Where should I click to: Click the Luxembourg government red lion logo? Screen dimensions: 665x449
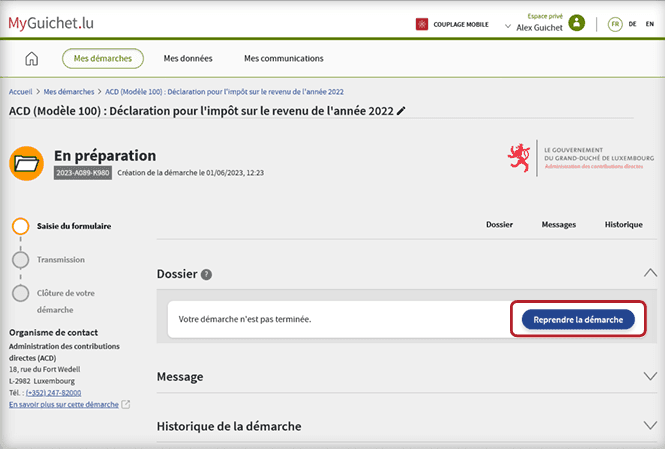519,159
